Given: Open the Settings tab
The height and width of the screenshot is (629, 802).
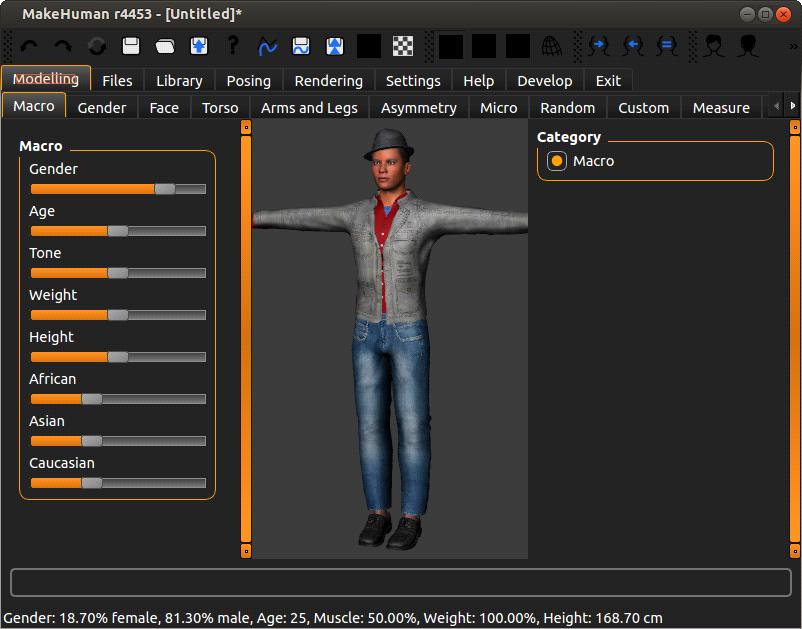Looking at the screenshot, I should click(413, 81).
